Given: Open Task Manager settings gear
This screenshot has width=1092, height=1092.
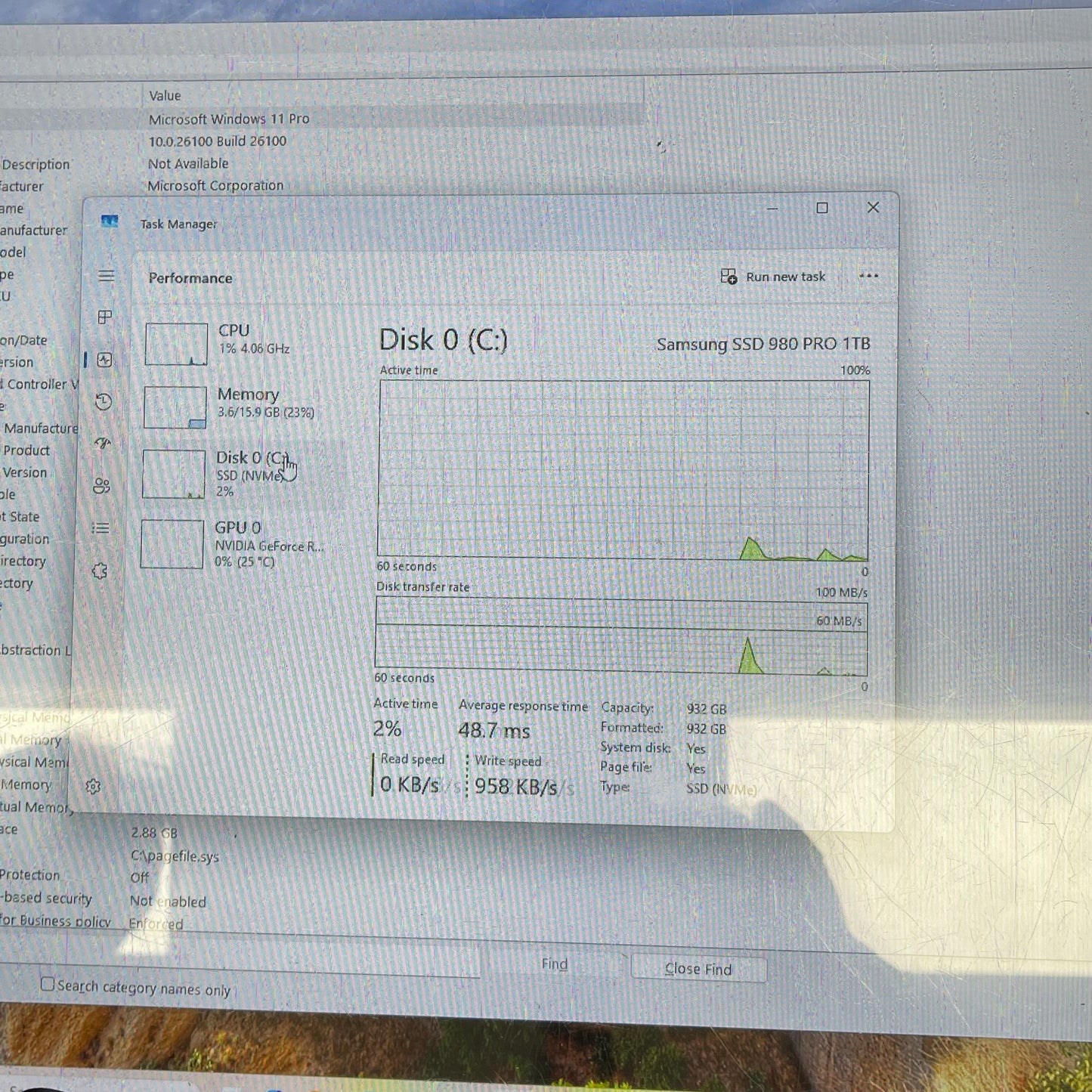Looking at the screenshot, I should coord(93,787).
